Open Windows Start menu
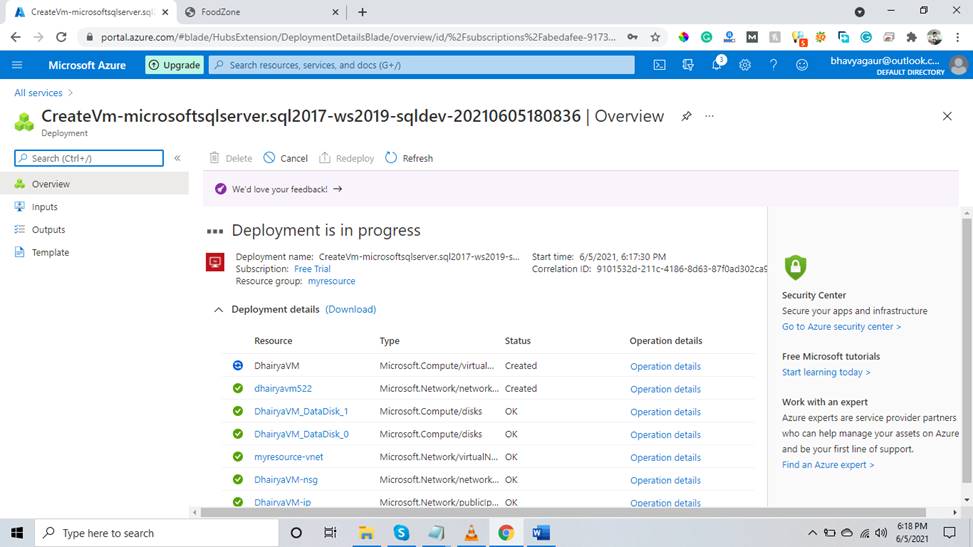 pos(17,533)
